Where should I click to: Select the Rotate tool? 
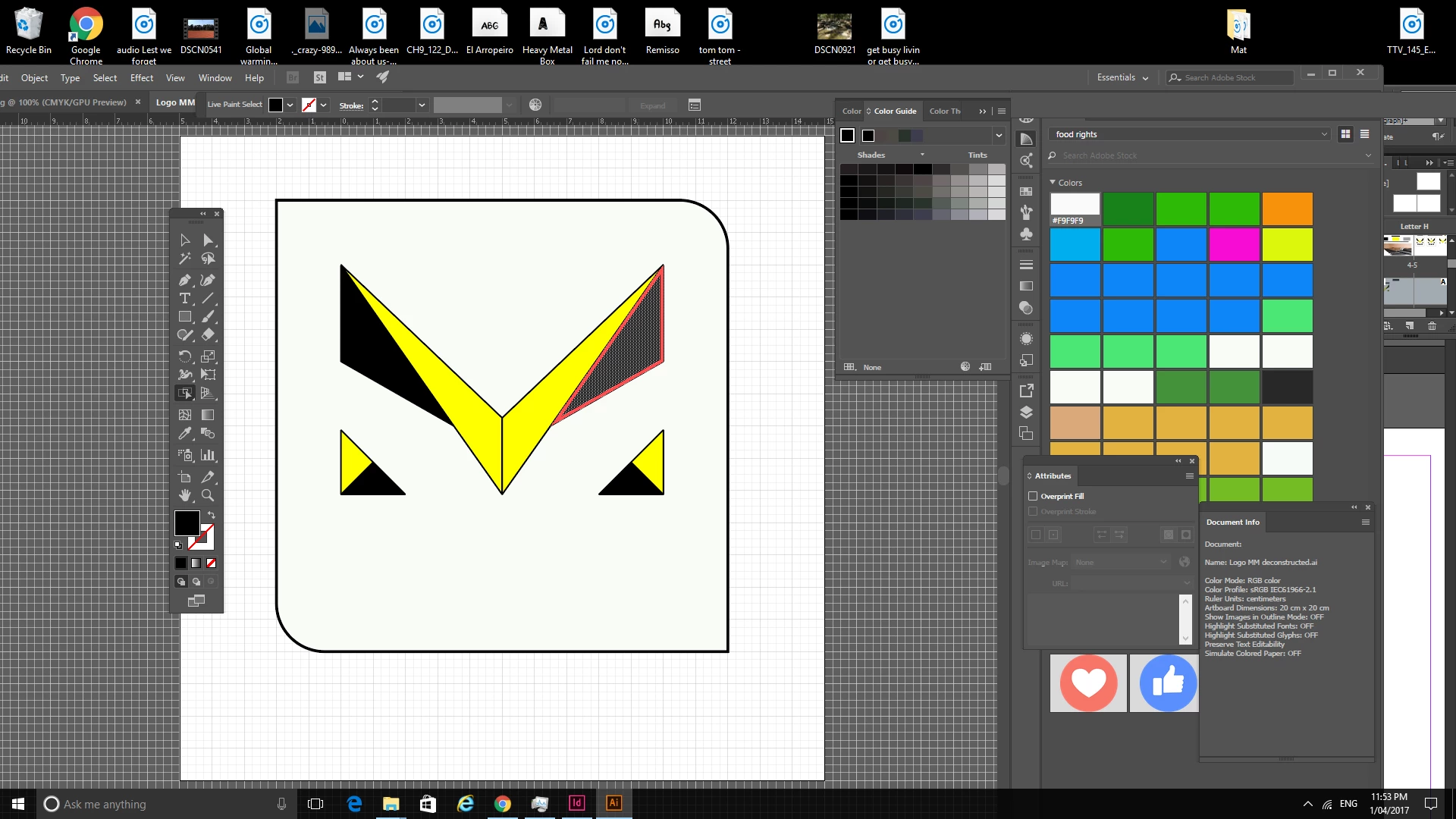(x=184, y=356)
